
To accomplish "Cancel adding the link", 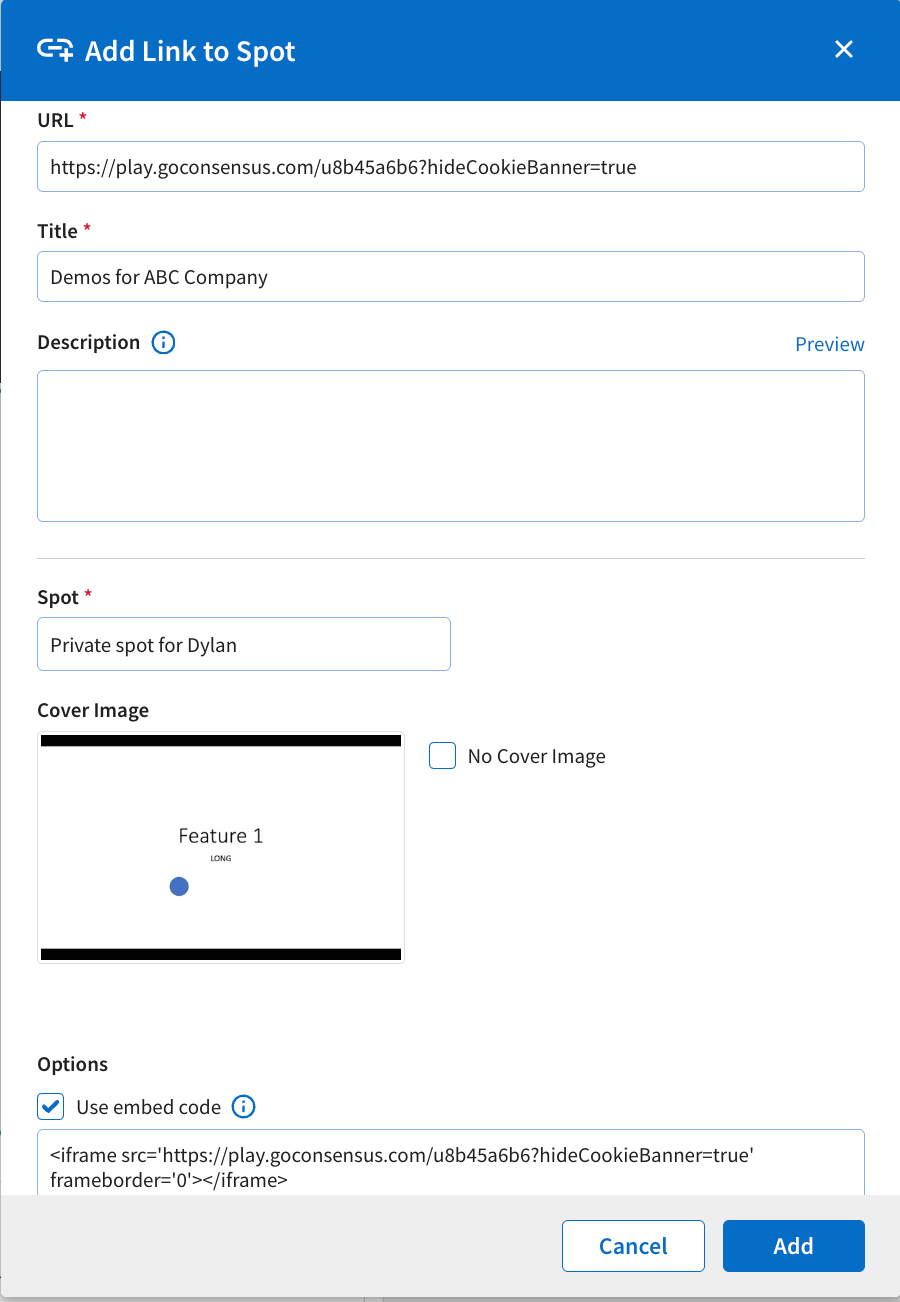I will click(633, 1246).
